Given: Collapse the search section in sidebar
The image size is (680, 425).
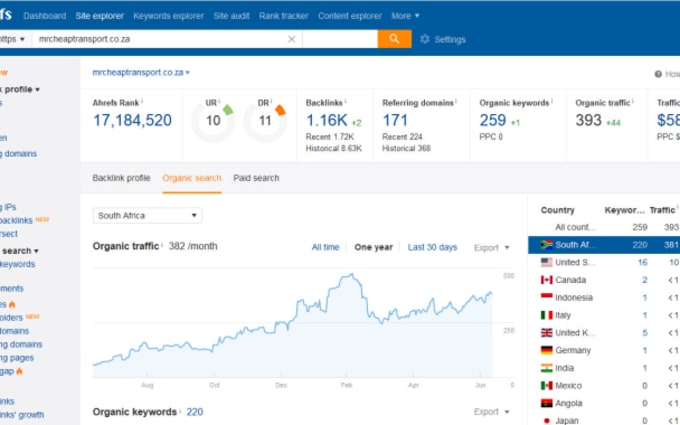Looking at the screenshot, I should (20, 251).
